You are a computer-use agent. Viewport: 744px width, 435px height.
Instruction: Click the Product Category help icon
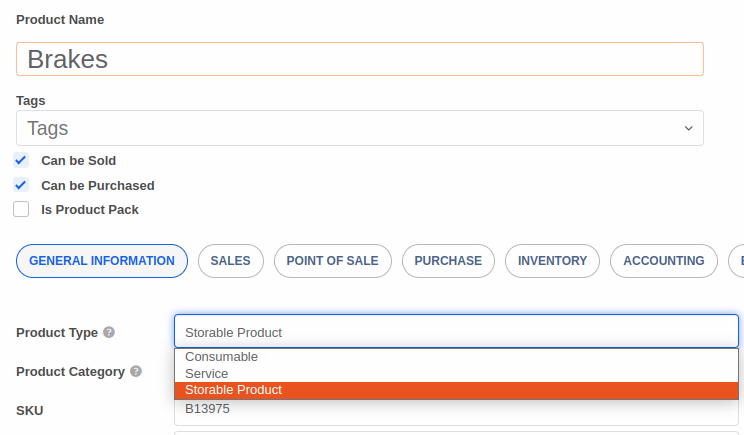(x=136, y=371)
